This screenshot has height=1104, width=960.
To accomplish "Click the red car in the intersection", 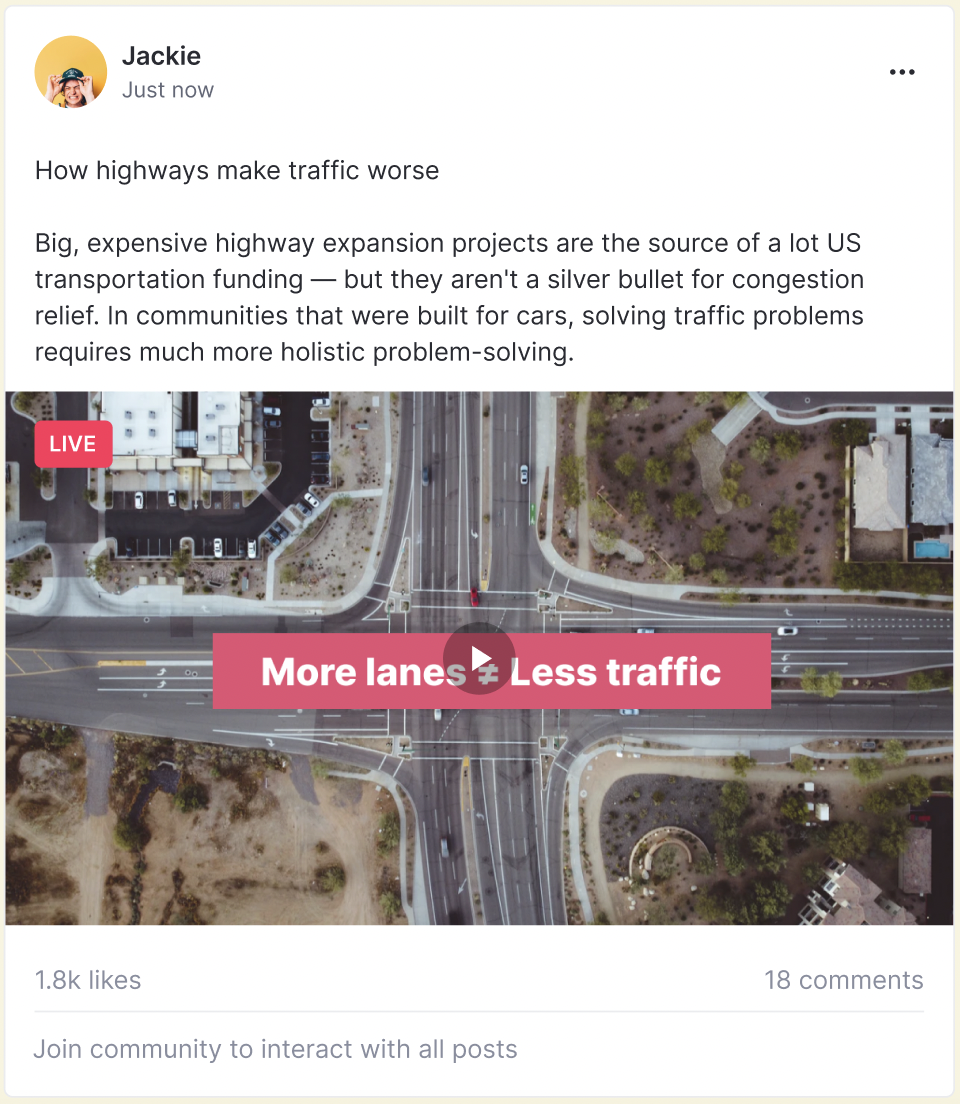I will point(475,597).
